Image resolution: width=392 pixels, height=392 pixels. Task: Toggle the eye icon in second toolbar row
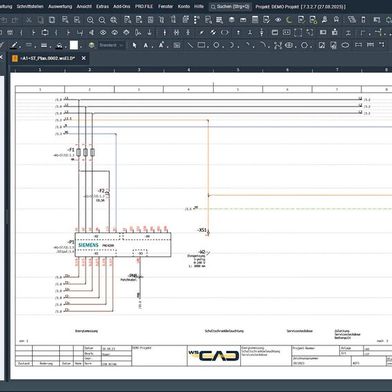click(x=103, y=32)
